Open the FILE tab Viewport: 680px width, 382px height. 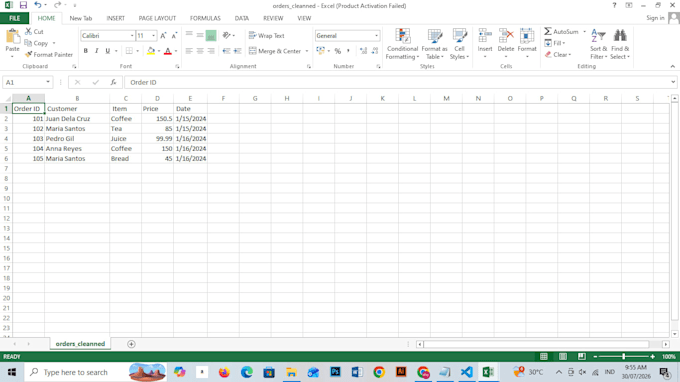point(14,18)
